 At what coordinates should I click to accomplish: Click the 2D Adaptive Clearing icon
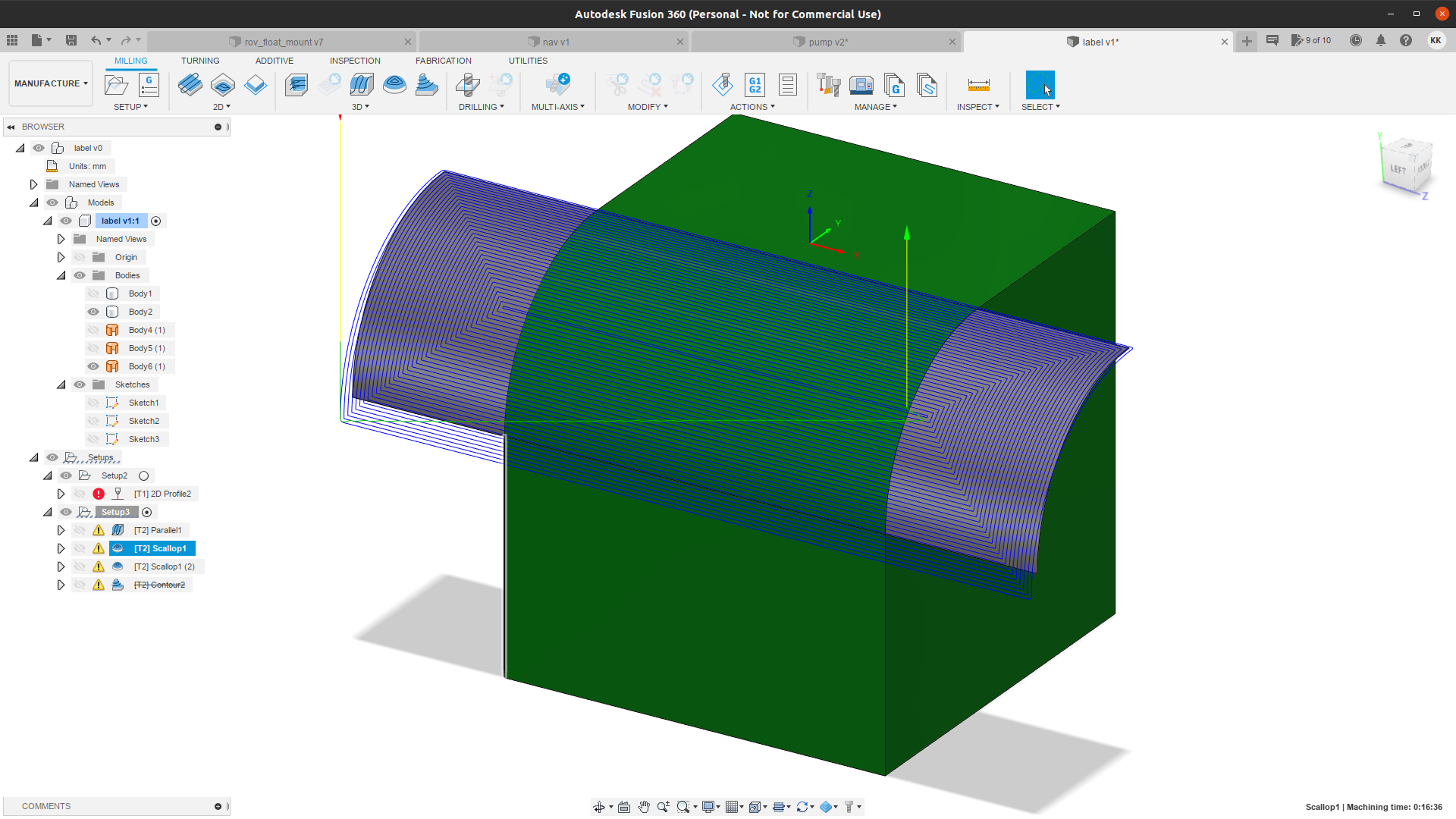190,85
